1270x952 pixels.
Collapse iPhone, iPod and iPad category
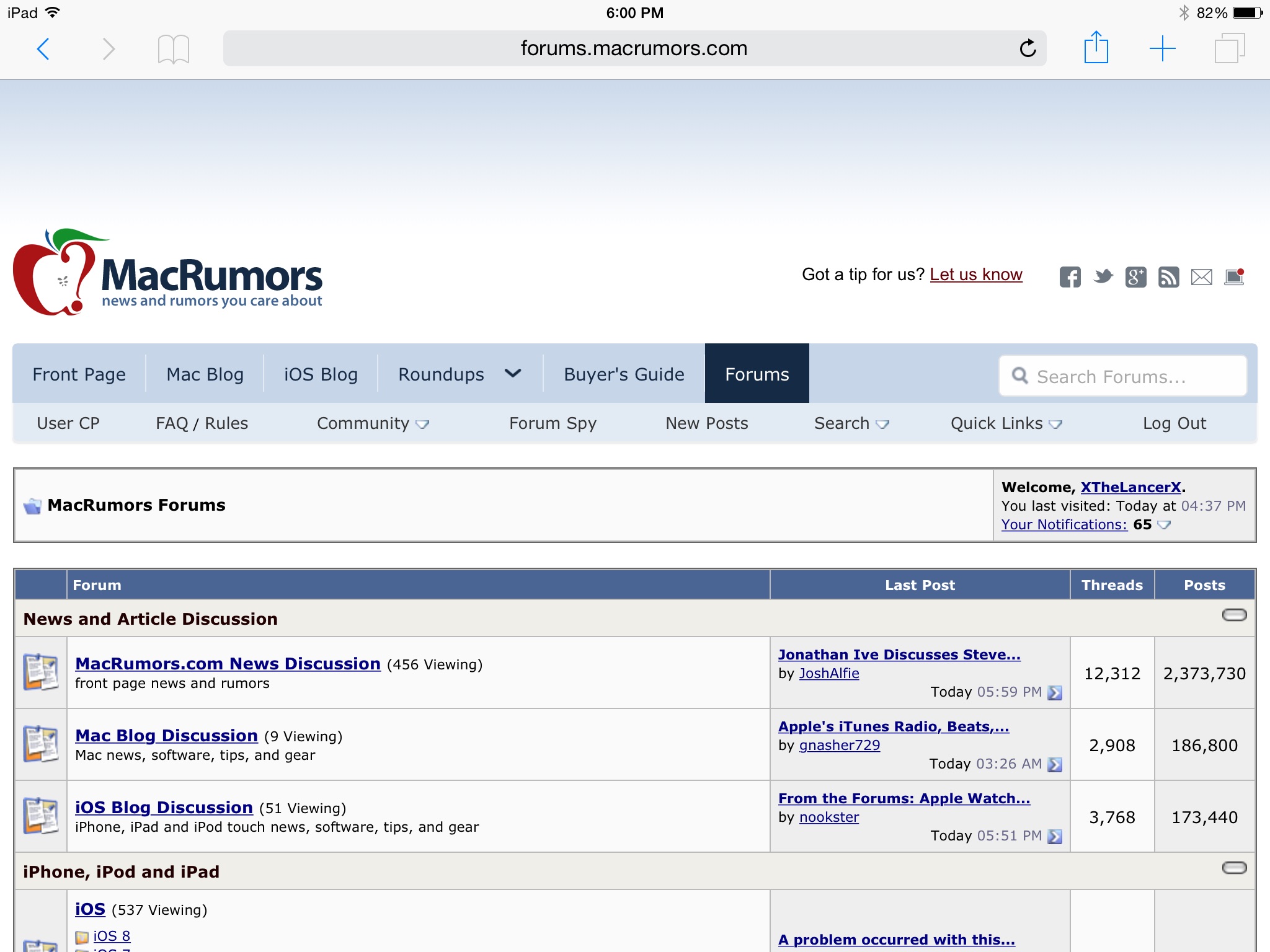tap(1234, 868)
